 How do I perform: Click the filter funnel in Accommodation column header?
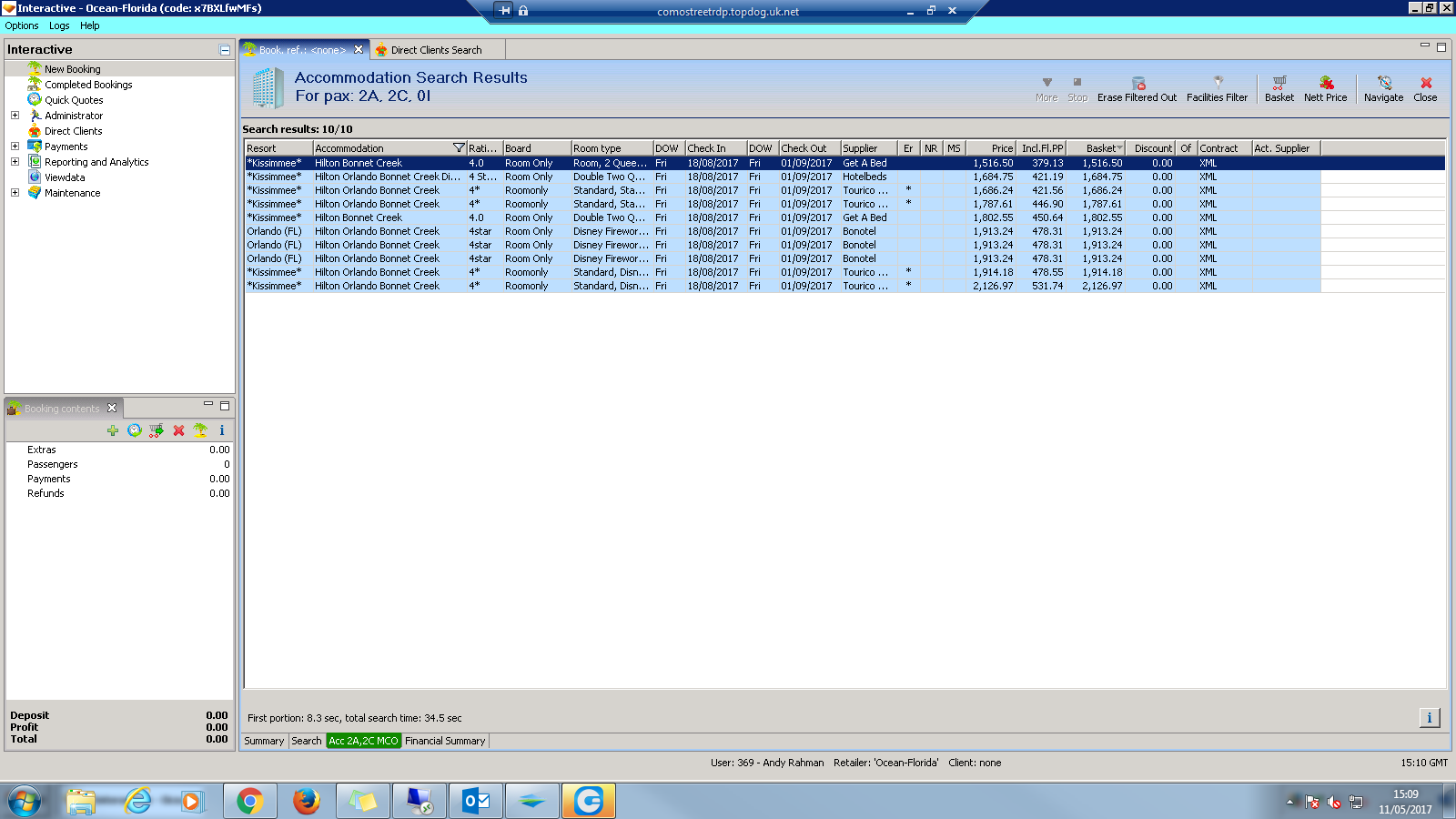(x=459, y=148)
